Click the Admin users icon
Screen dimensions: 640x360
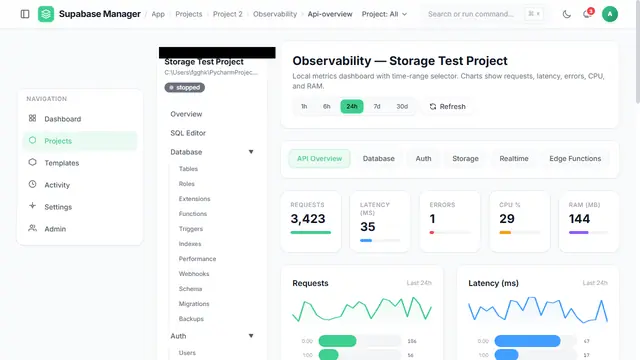33,228
